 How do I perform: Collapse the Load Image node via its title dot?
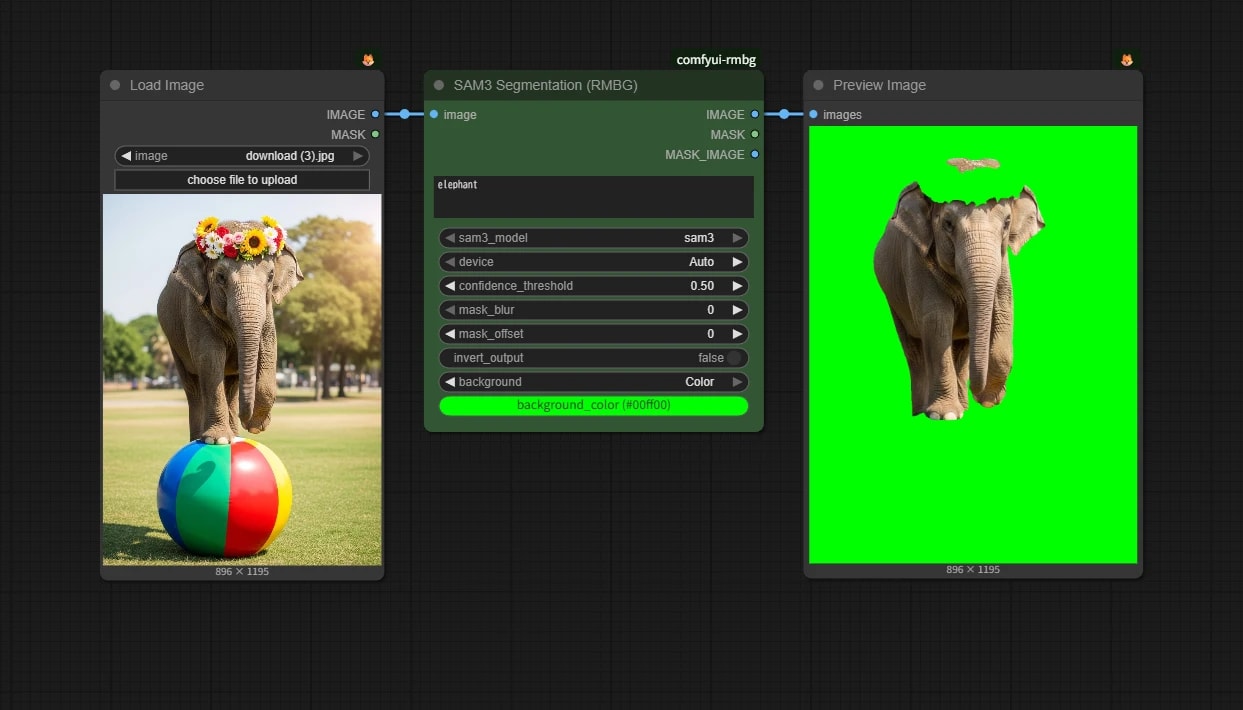point(115,85)
